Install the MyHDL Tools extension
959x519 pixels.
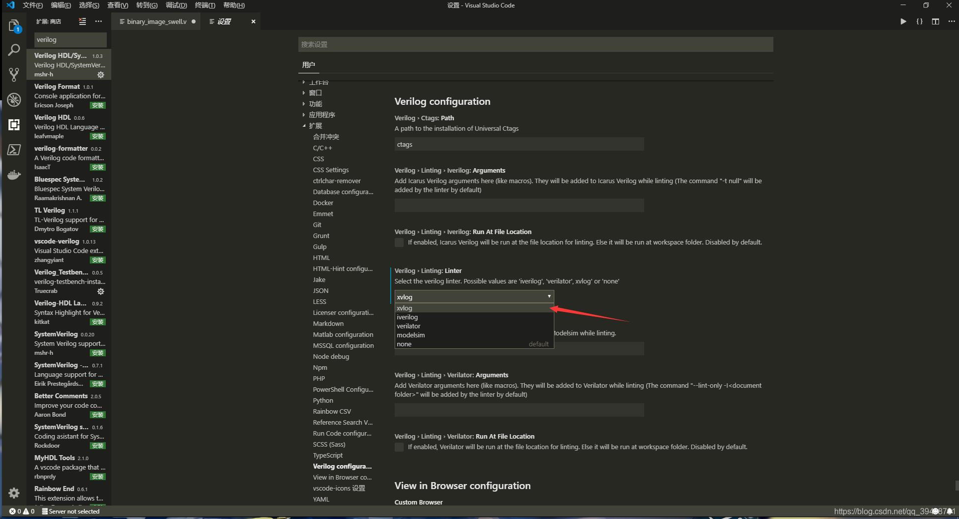click(98, 476)
